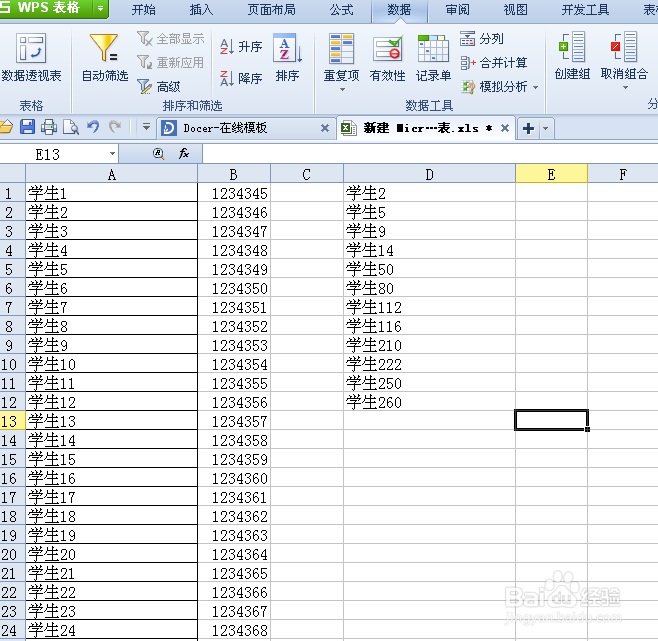Save the workbook with the floppy icon

click(x=27, y=127)
